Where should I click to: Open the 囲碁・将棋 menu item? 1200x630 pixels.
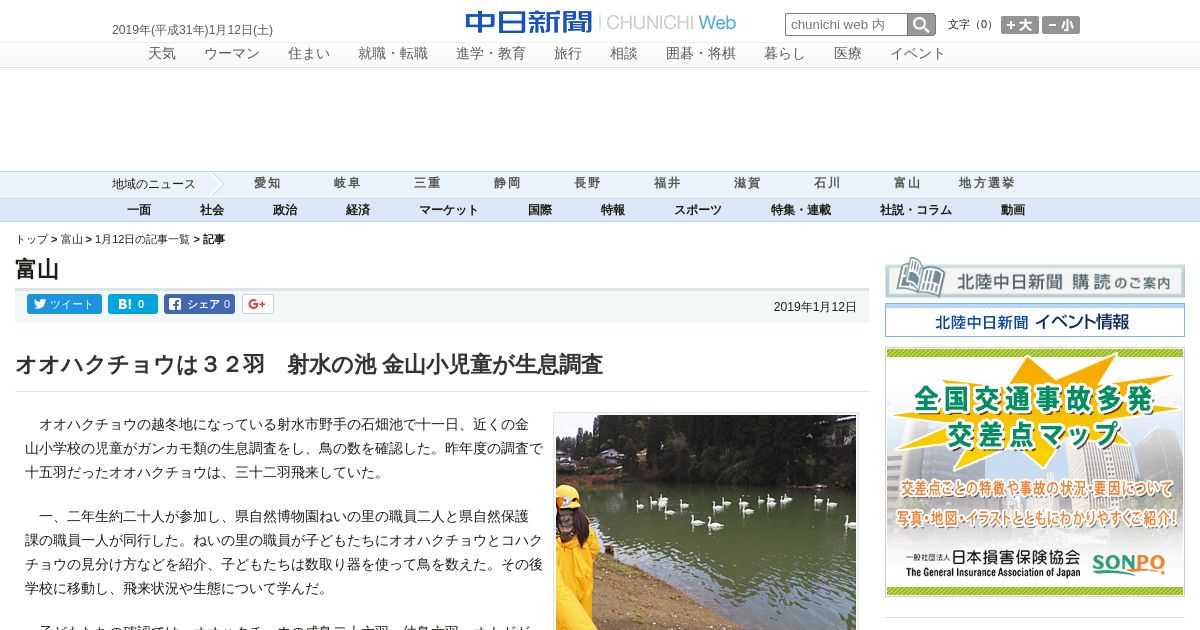[701, 54]
